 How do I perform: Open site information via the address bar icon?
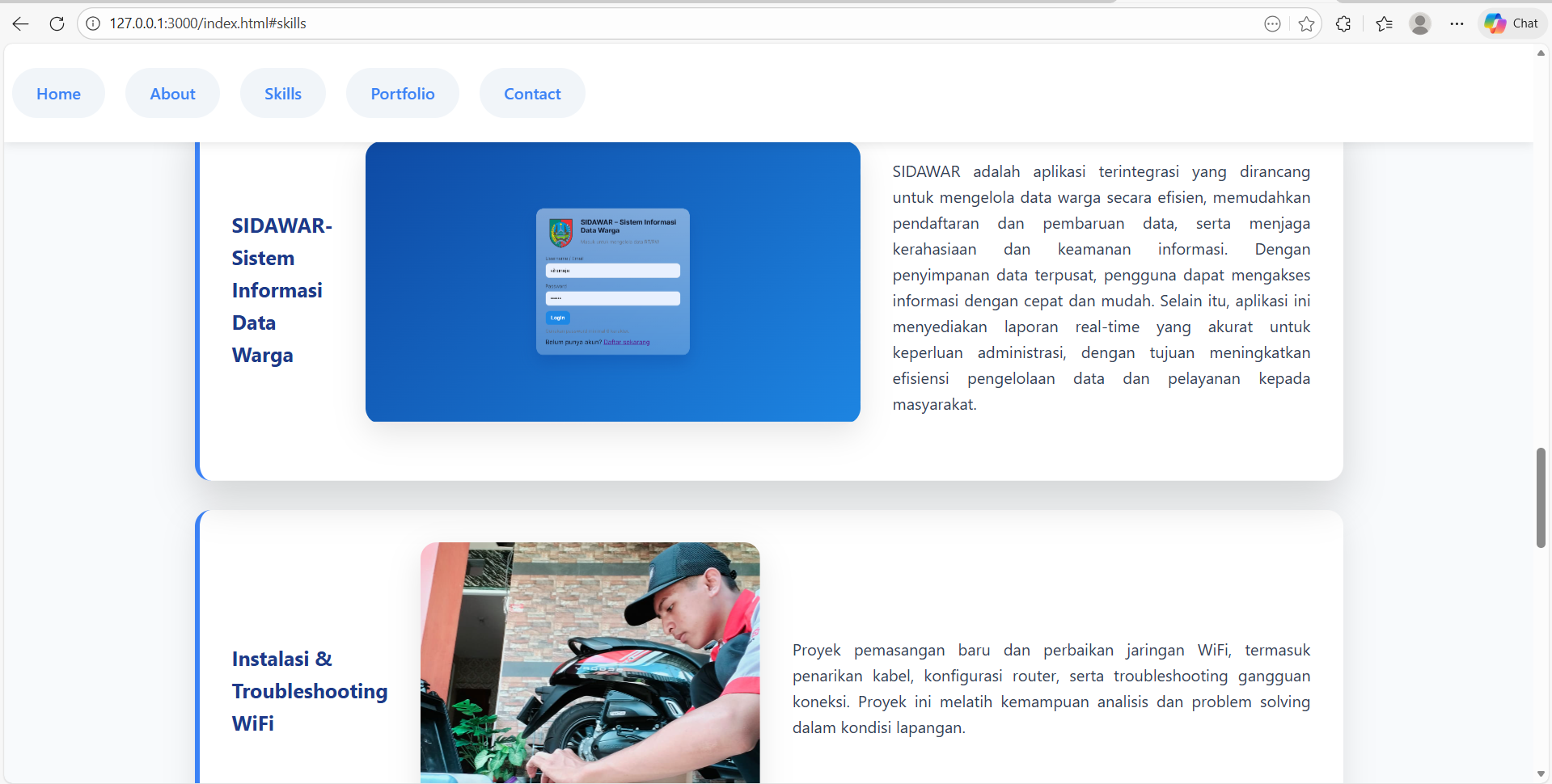tap(92, 23)
